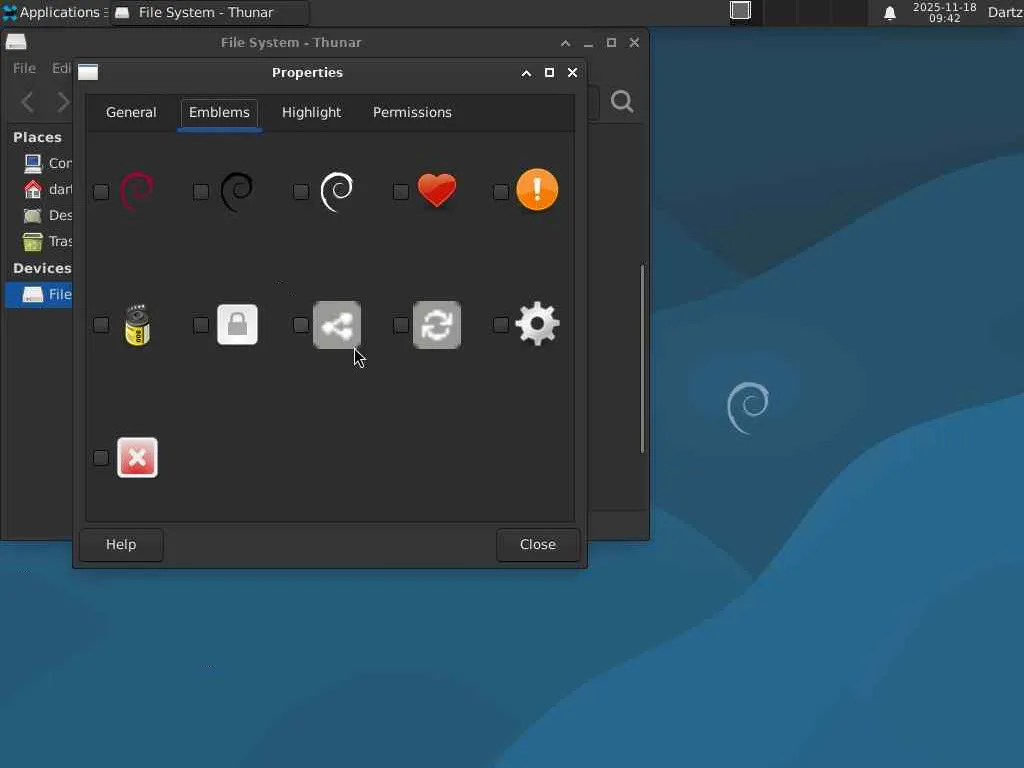This screenshot has width=1024, height=768.
Task: Select the orange exclamation important emblem
Action: tap(537, 190)
